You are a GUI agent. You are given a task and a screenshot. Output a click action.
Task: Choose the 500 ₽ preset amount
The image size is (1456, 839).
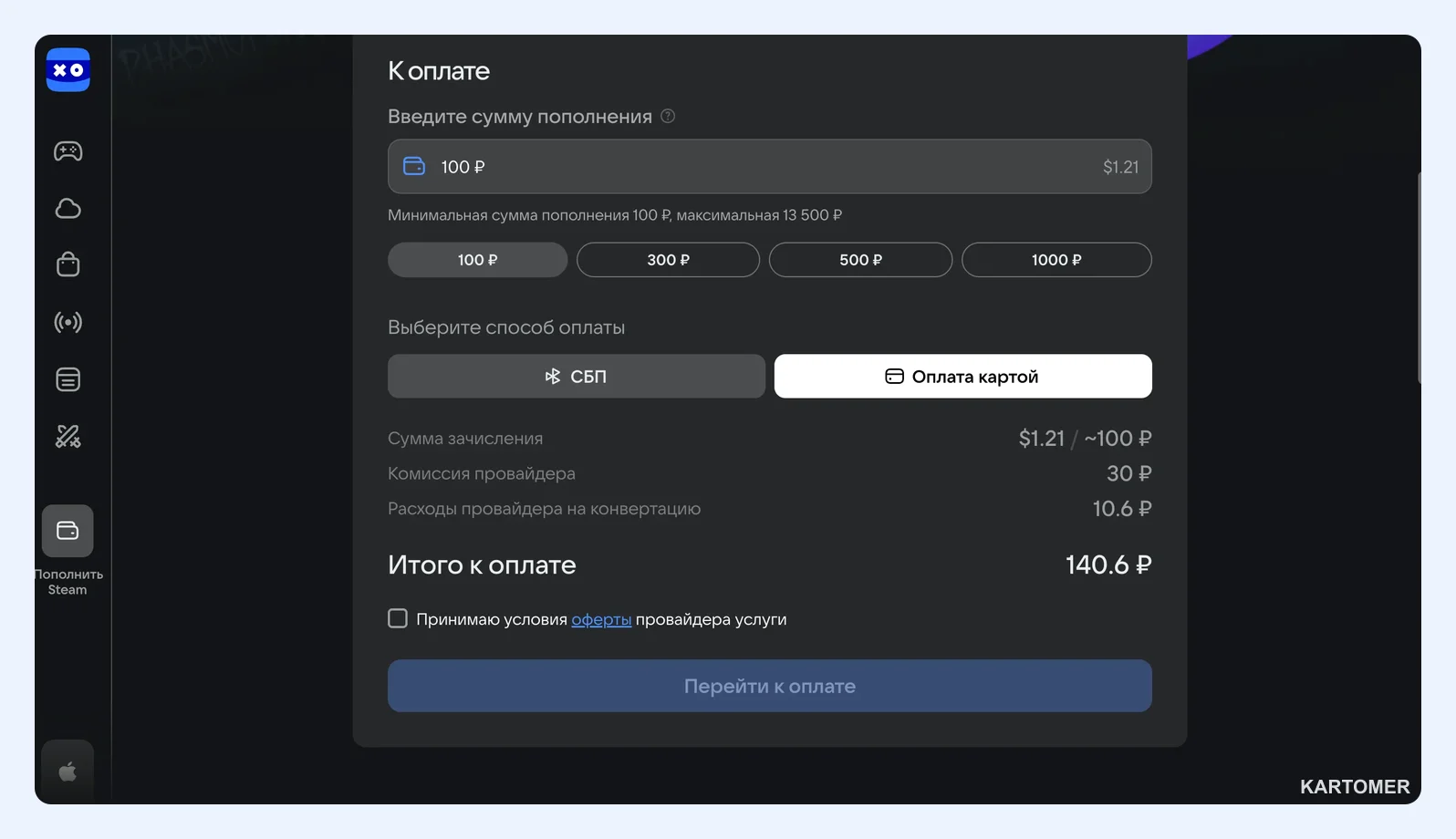pos(861,260)
